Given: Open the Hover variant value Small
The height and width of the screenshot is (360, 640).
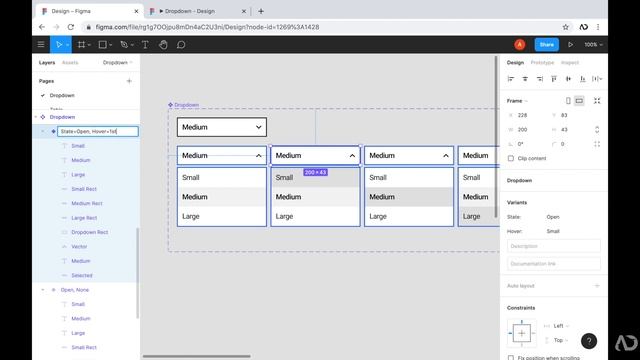Looking at the screenshot, I should click(x=553, y=231).
